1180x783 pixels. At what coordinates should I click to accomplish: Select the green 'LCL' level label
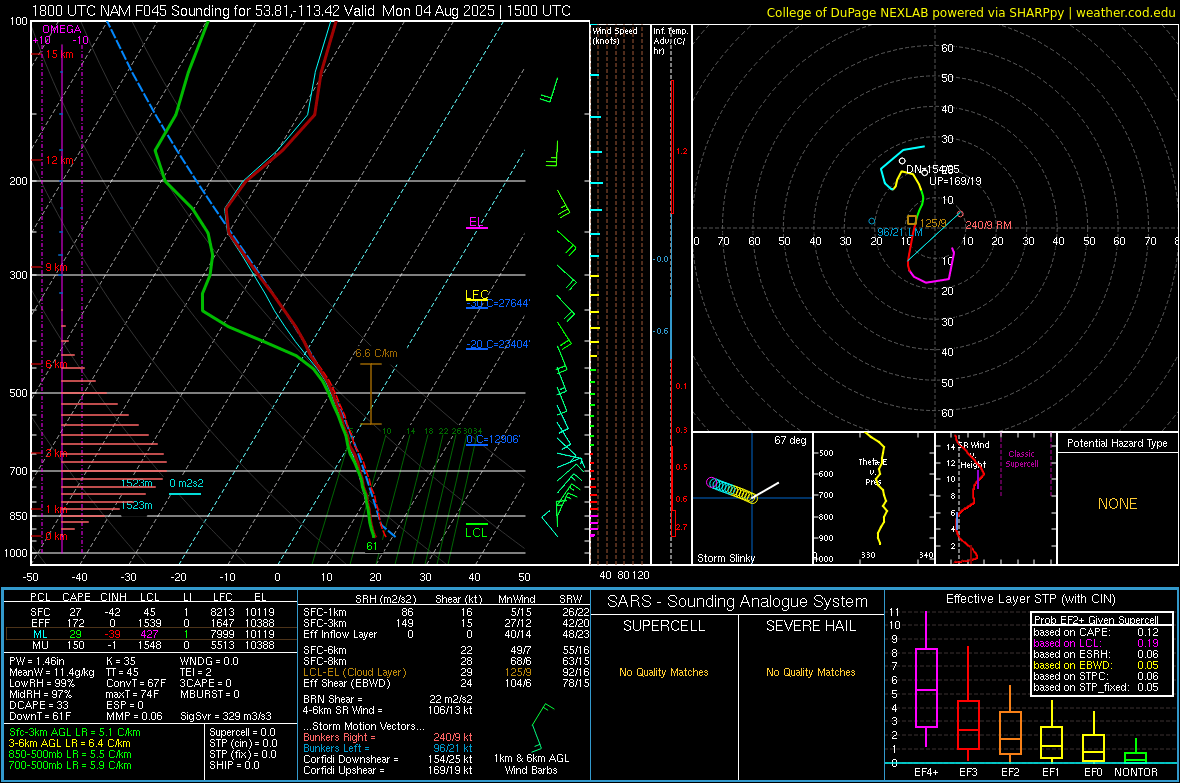coord(476,533)
